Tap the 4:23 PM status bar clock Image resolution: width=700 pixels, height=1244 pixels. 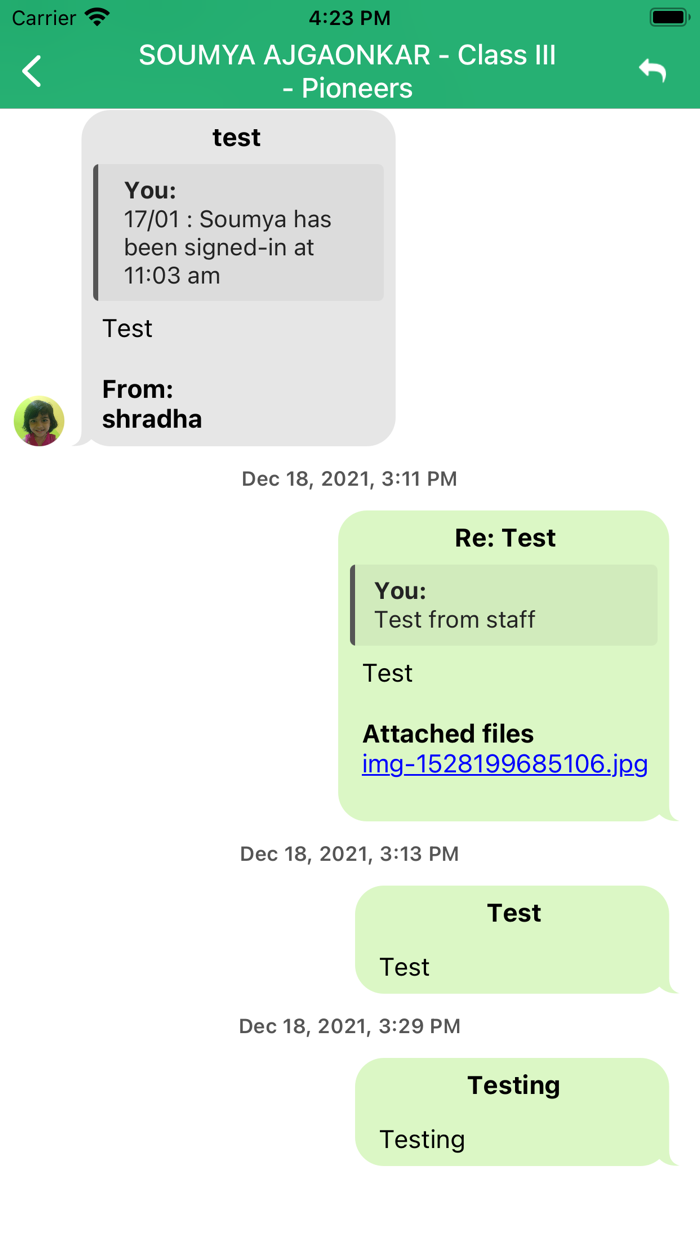click(349, 17)
